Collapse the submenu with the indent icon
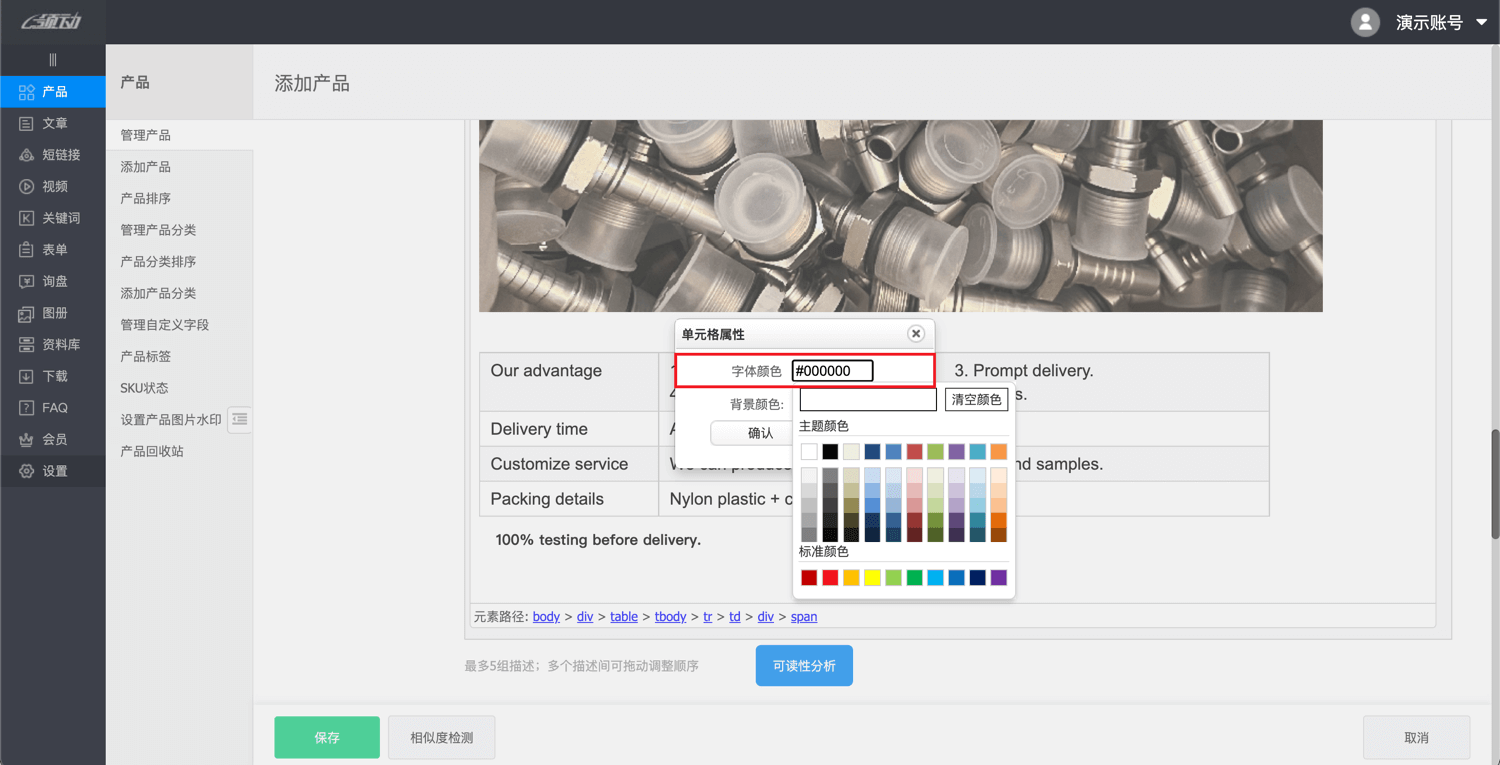Viewport: 1500px width, 765px height. 239,420
